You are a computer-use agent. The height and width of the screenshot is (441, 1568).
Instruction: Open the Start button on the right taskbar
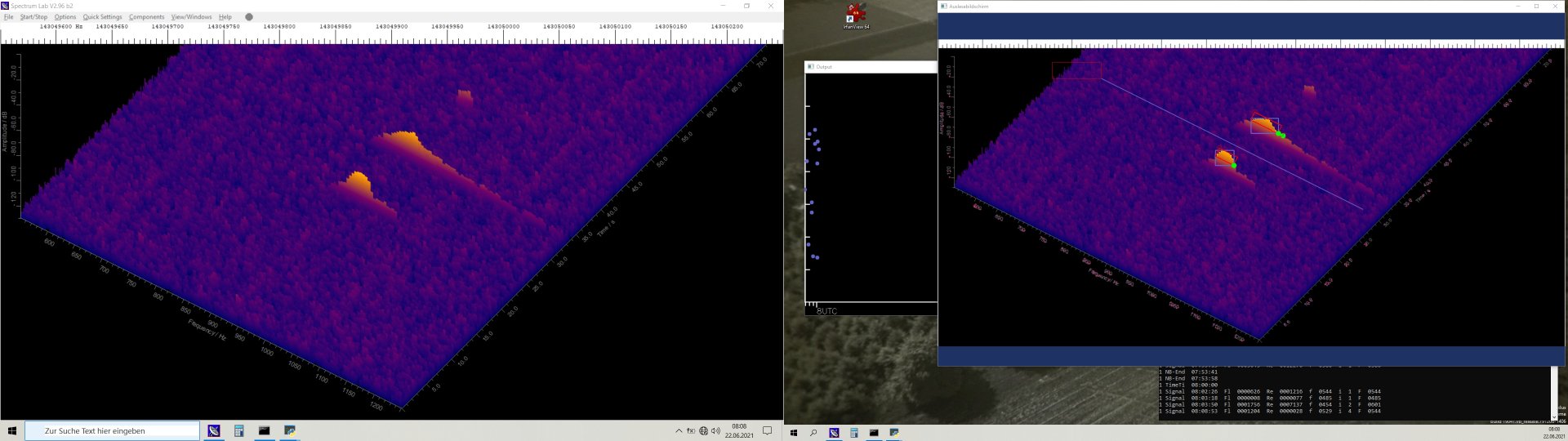[793, 433]
